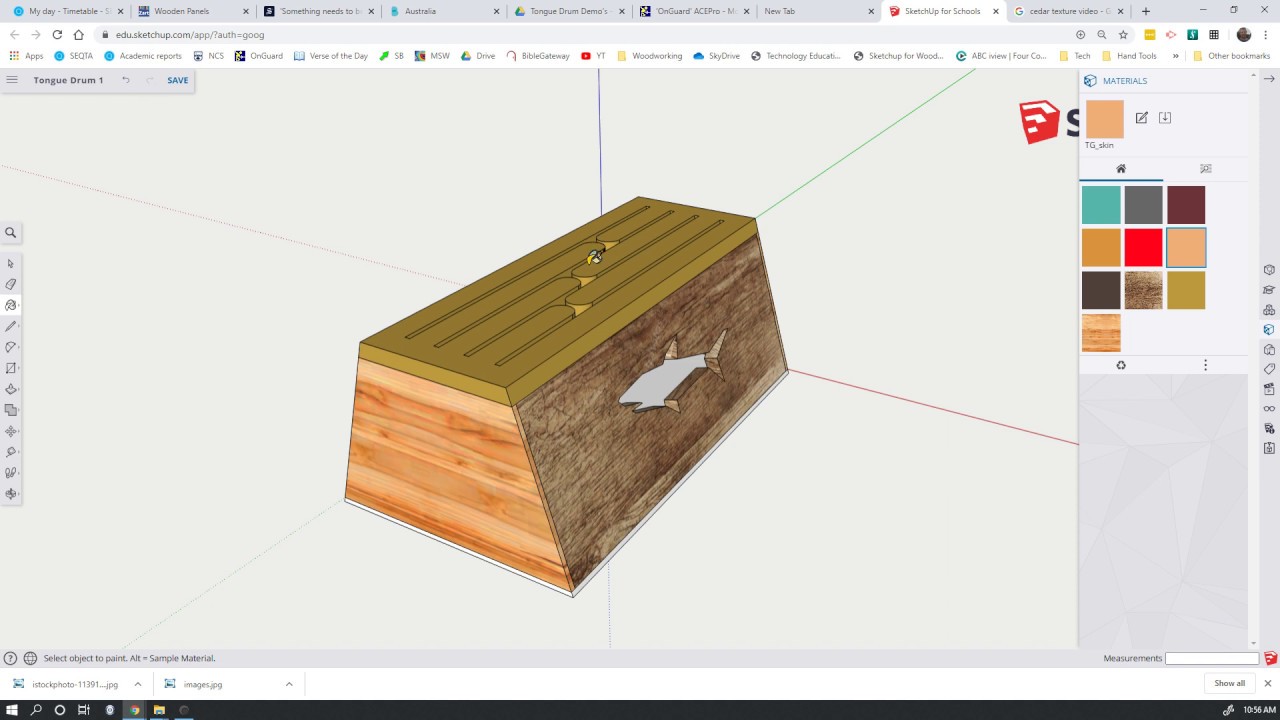This screenshot has width=1280, height=720.
Task: Open images.jpg download options chevron
Action: (x=289, y=684)
